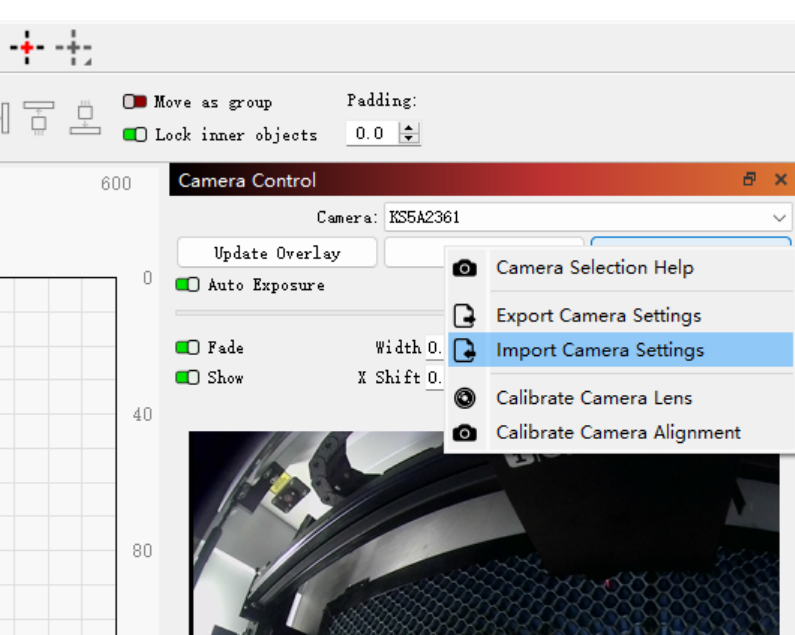Click camera icon beside Camera Selection Help
The image size is (795, 635).
point(464,268)
